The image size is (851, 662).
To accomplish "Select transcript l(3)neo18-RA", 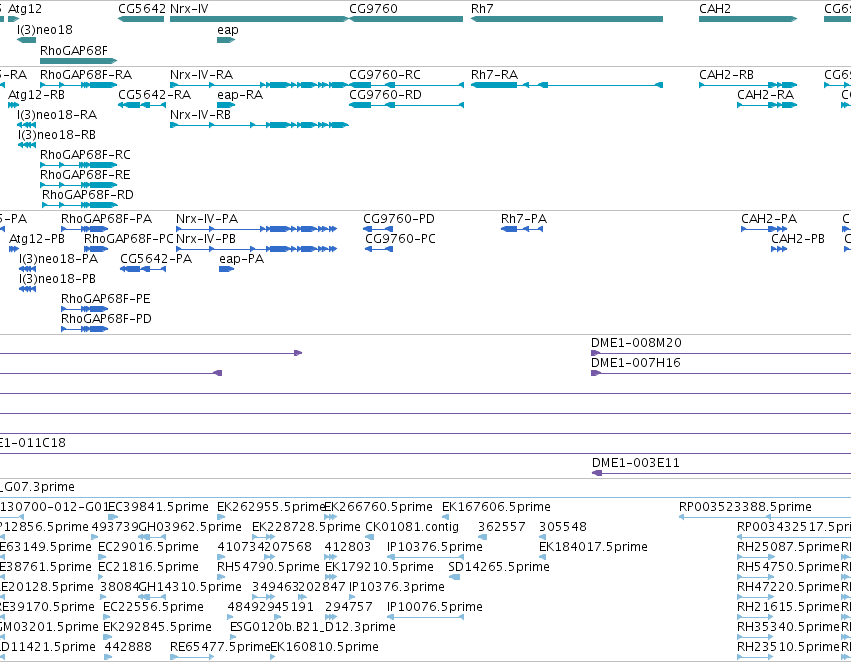I will tap(57, 114).
